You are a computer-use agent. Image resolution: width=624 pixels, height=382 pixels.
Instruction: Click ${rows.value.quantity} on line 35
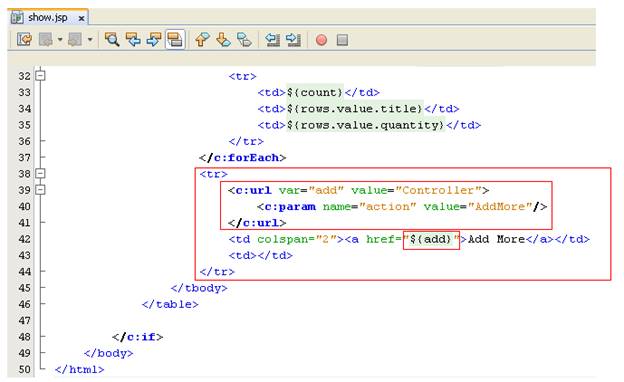(x=365, y=125)
